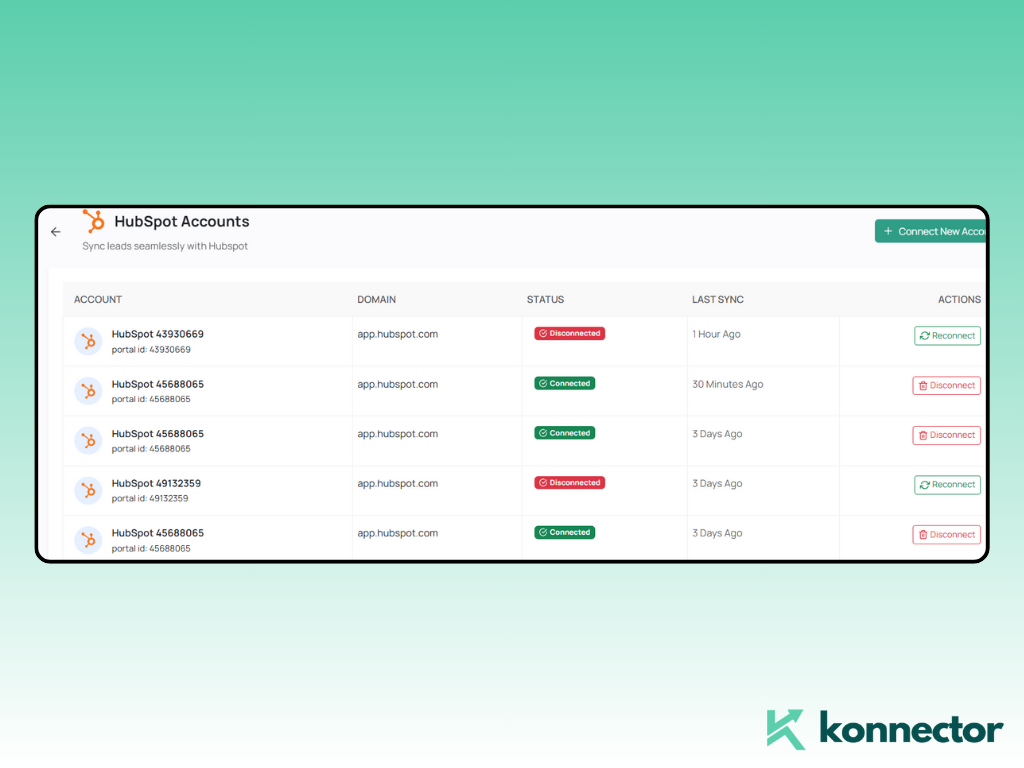This screenshot has height=768, width=1024.
Task: Click Connect New Account button
Action: click(930, 231)
